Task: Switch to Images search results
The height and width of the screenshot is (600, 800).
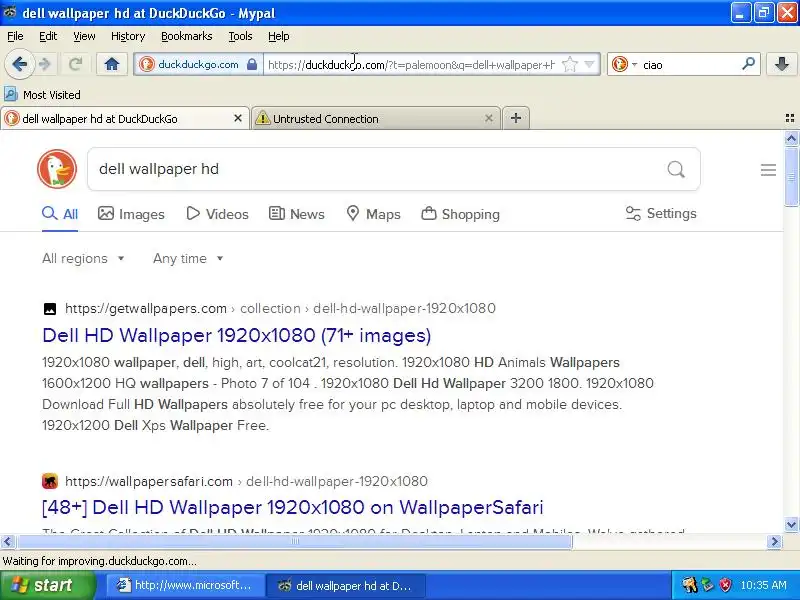Action: click(x=131, y=214)
